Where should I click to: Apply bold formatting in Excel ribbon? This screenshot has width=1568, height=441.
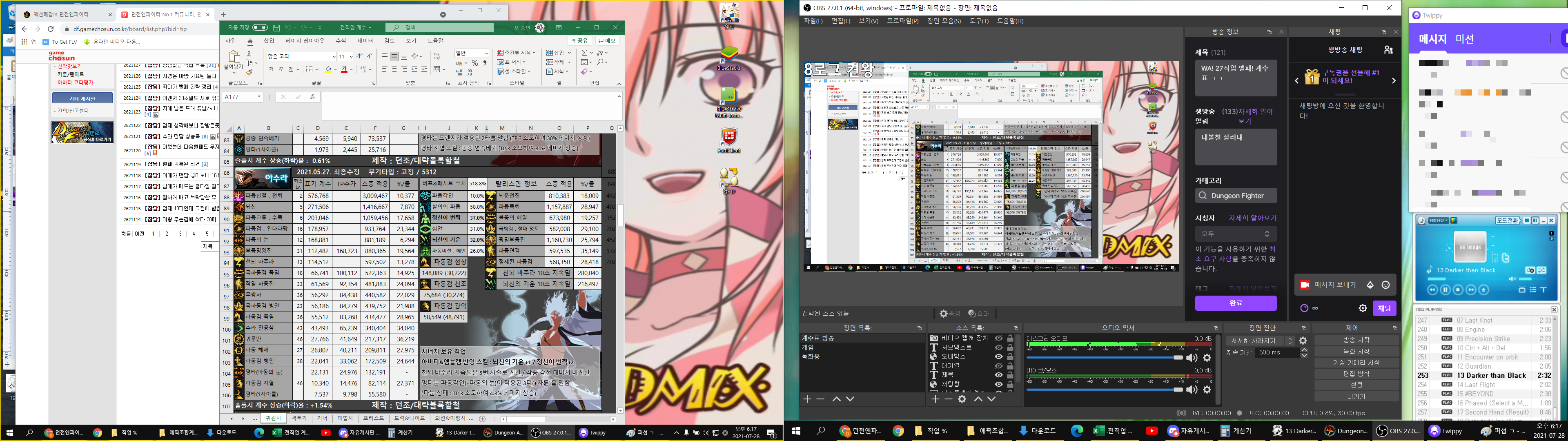tap(271, 69)
